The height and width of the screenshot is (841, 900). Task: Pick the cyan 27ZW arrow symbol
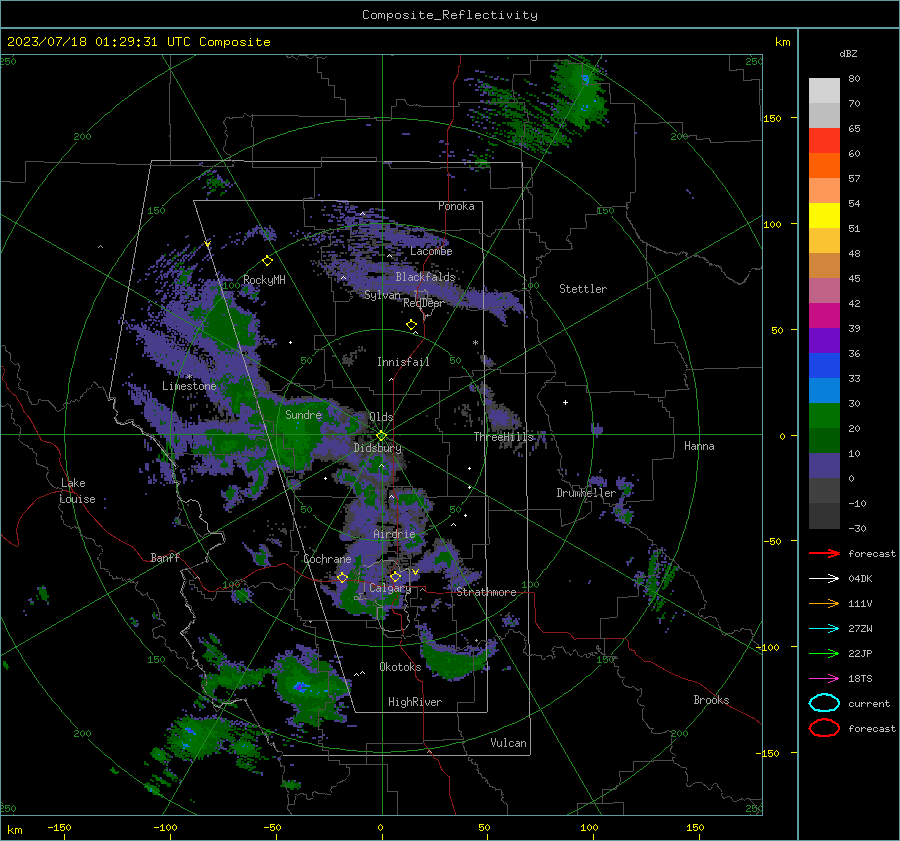click(x=824, y=629)
